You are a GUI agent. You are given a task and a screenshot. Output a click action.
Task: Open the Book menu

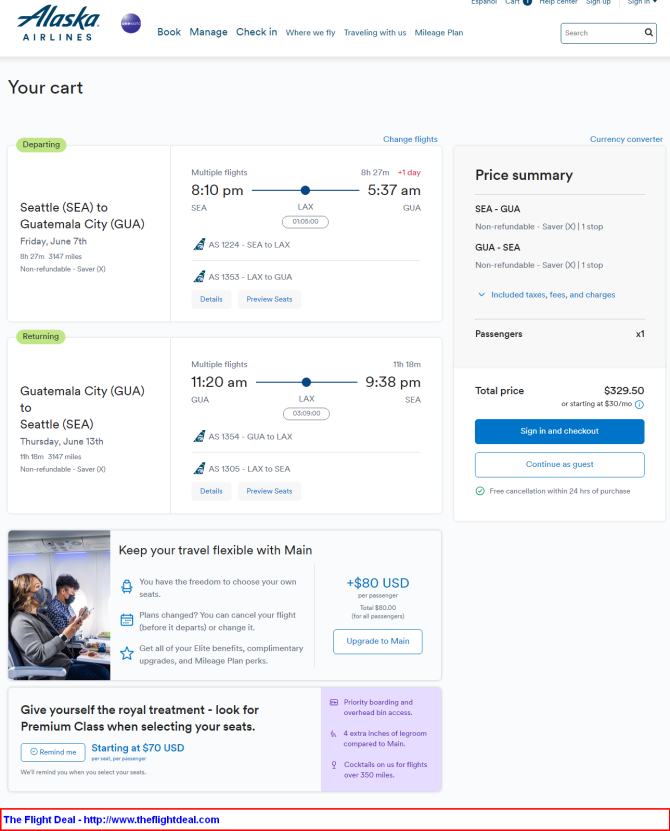coord(169,32)
